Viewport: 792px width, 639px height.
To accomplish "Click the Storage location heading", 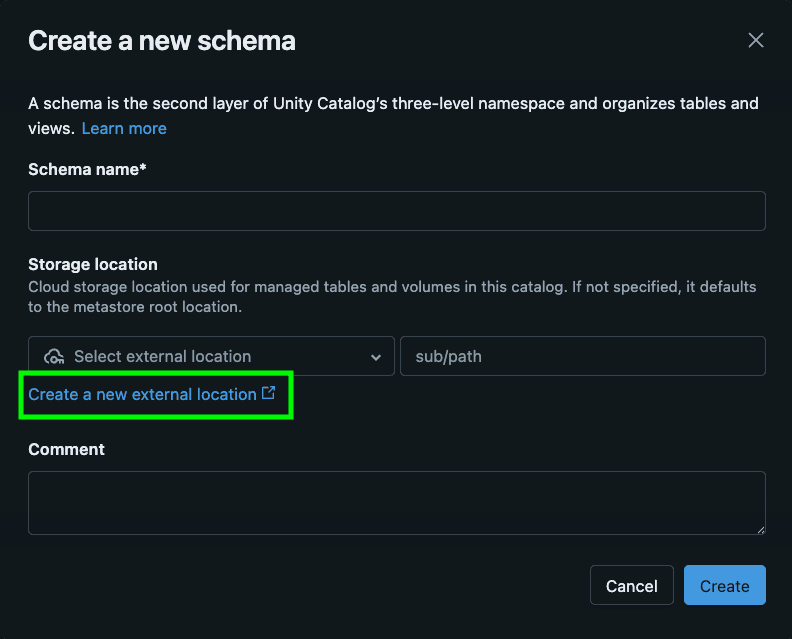I will pyautogui.click(x=93, y=264).
